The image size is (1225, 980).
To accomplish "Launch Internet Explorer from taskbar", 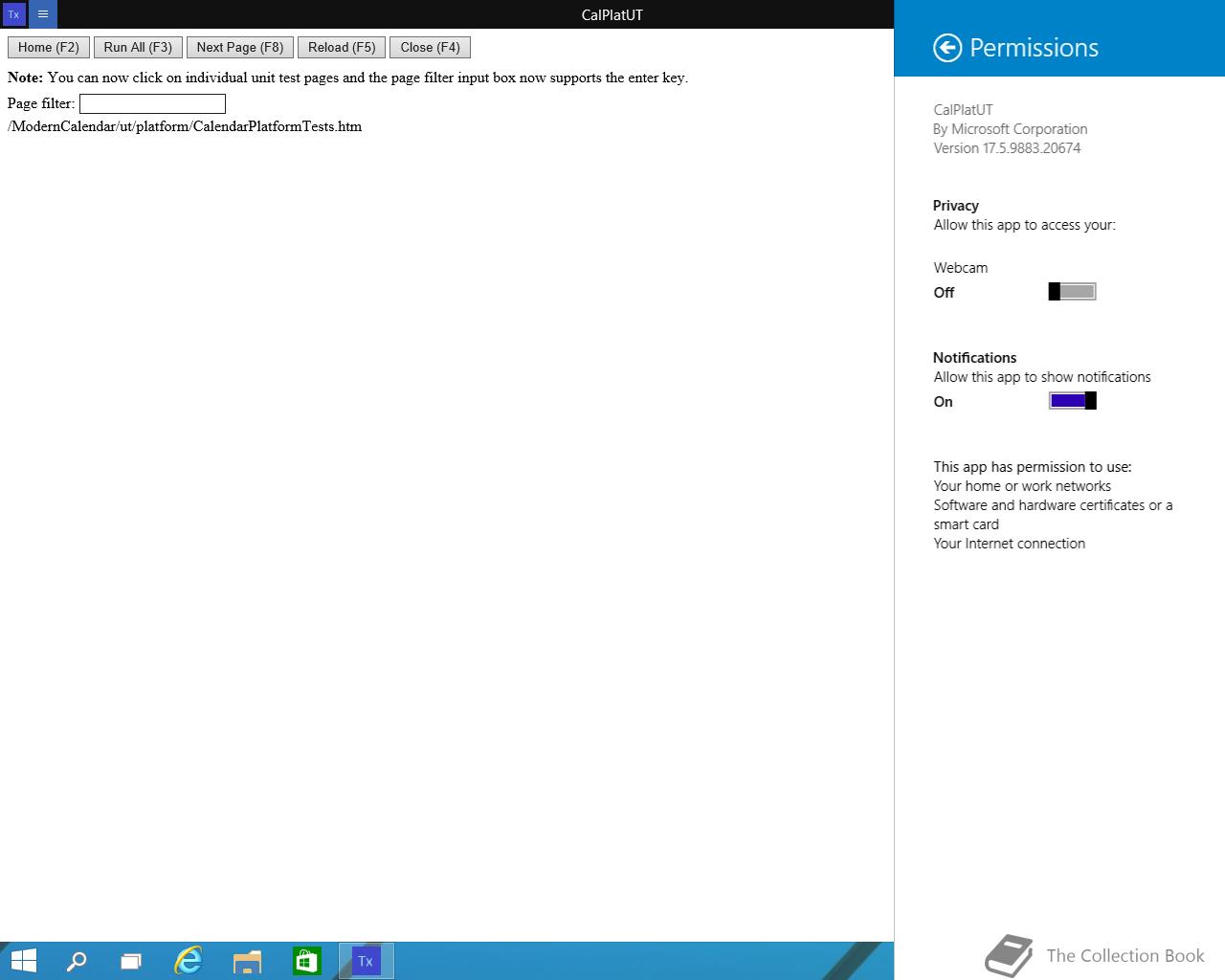I will [x=189, y=961].
